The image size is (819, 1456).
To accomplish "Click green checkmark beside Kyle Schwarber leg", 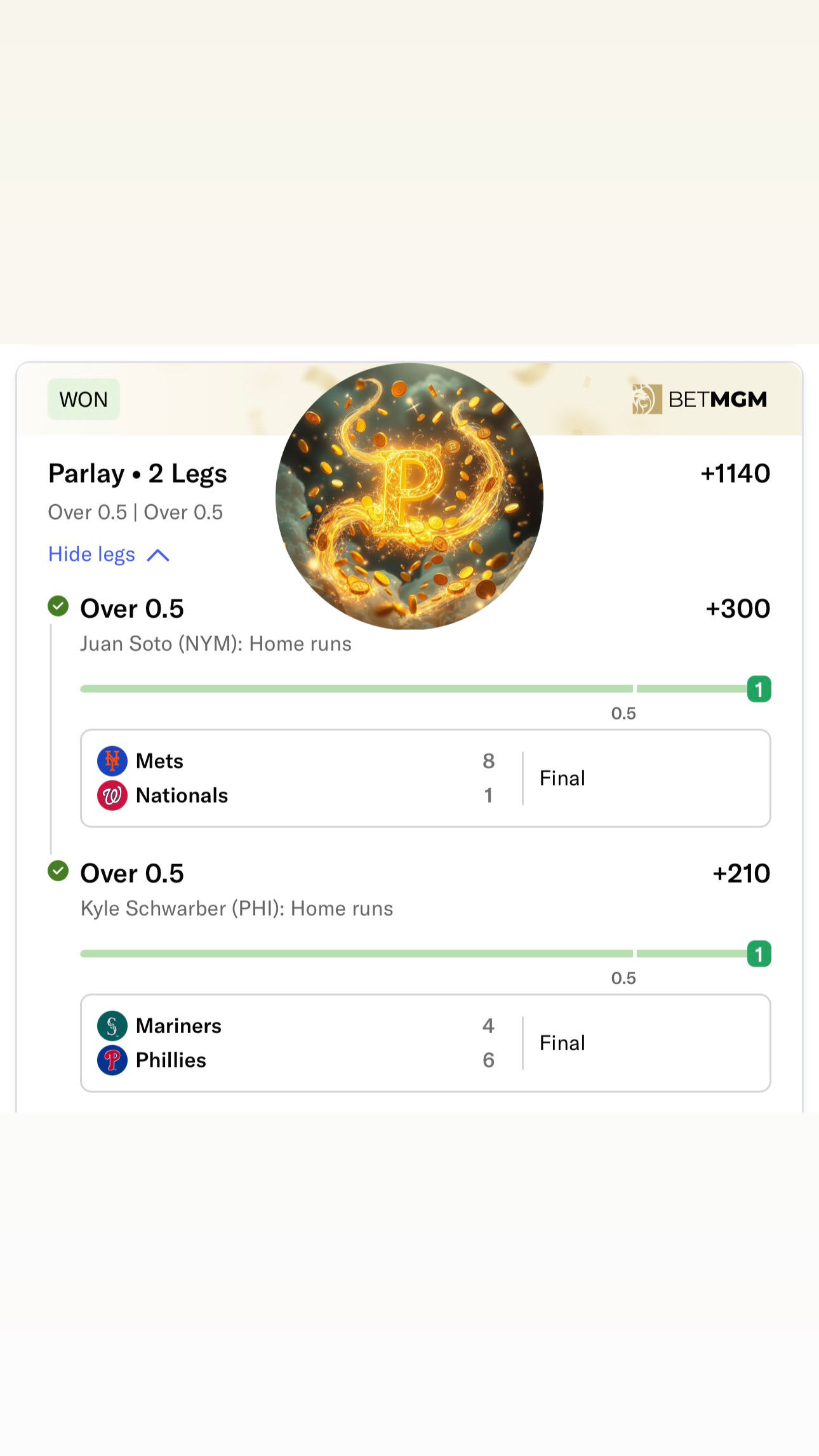I will [x=58, y=871].
